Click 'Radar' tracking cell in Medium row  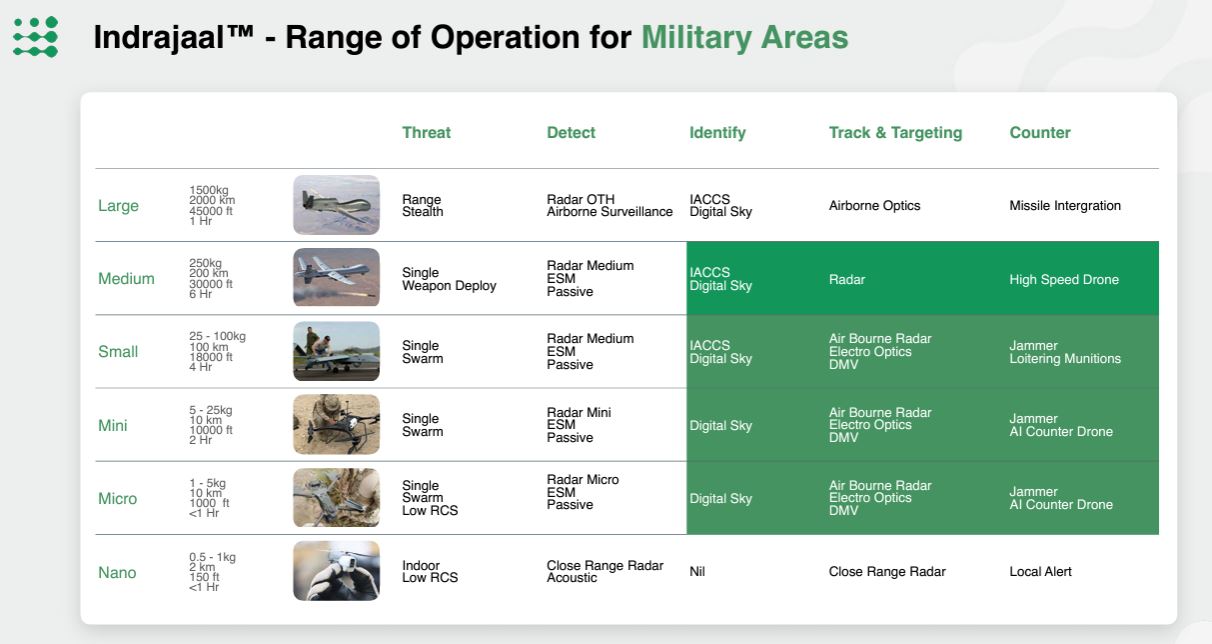coord(847,280)
